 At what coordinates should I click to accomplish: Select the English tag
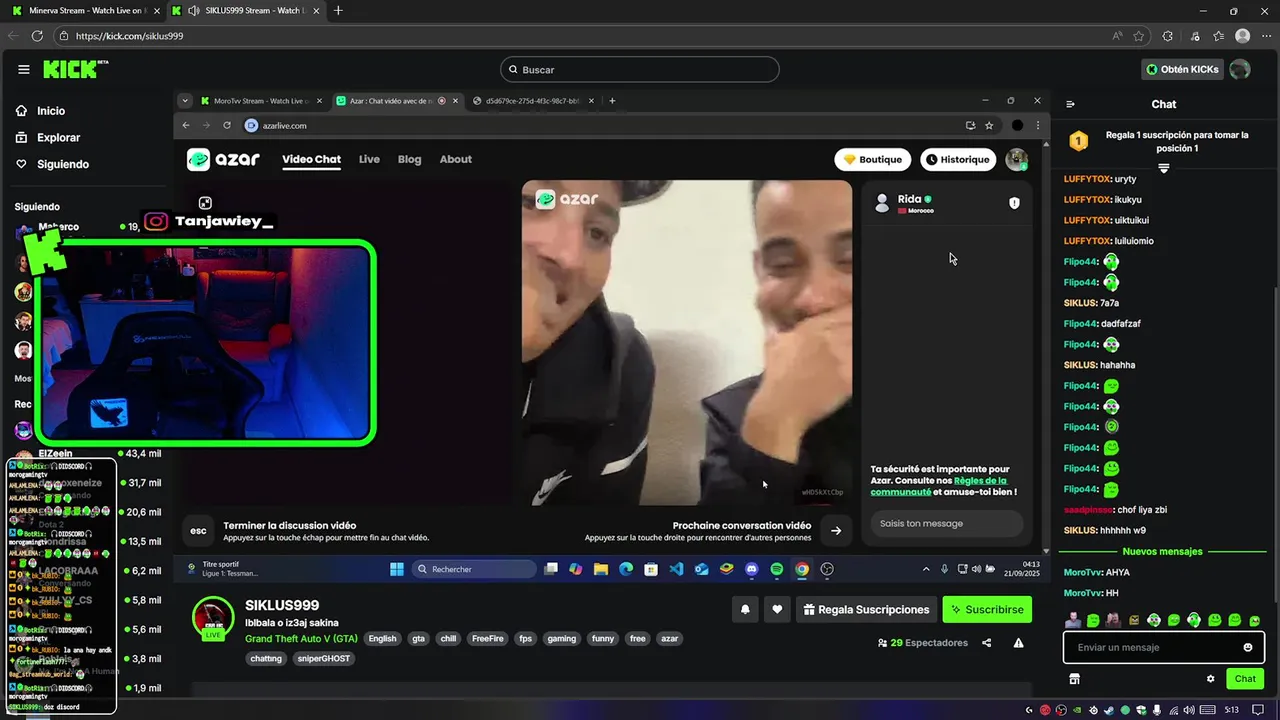point(382,638)
